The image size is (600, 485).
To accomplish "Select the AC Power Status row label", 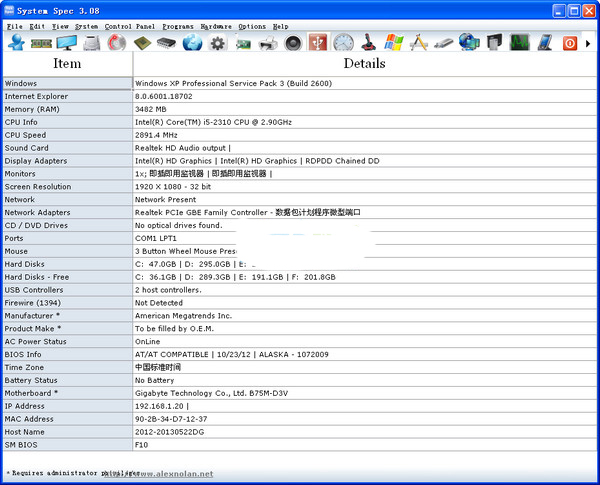I will coord(68,341).
